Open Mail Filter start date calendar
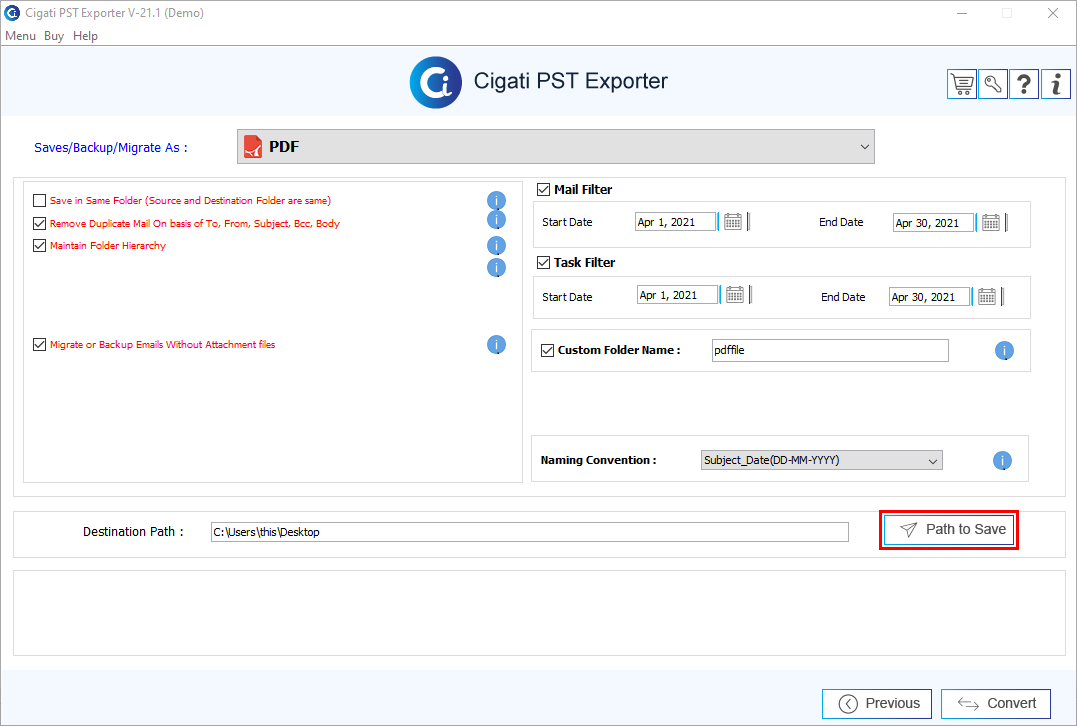The width and height of the screenshot is (1077, 726). pos(733,222)
